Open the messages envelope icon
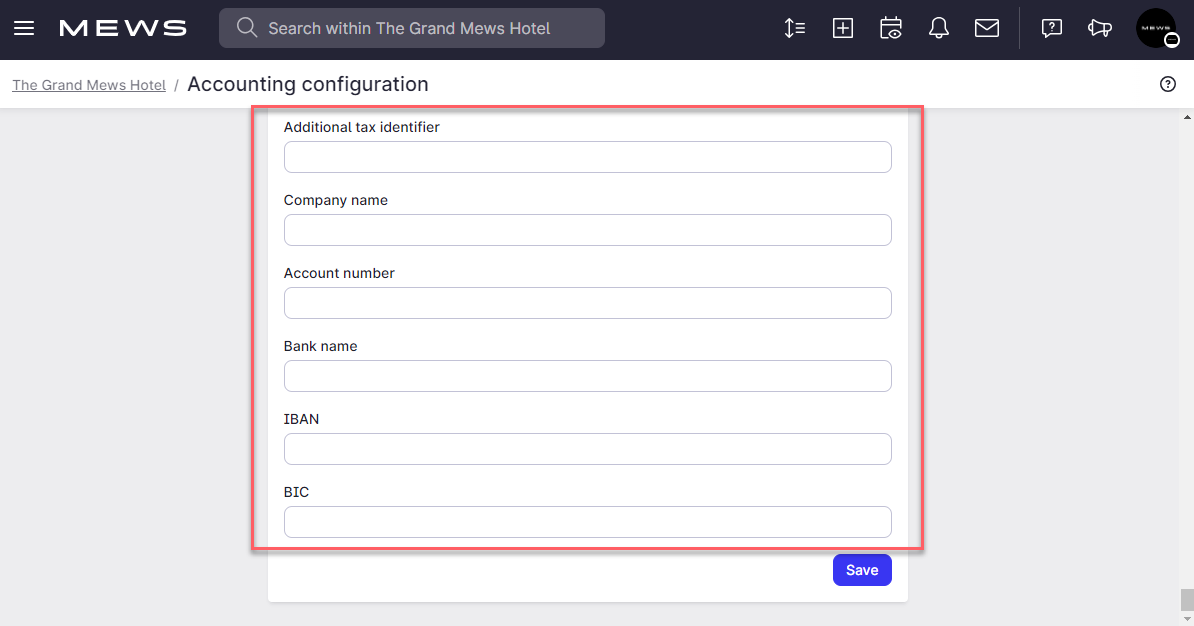Viewport: 1194px width, 626px height. coord(986,28)
